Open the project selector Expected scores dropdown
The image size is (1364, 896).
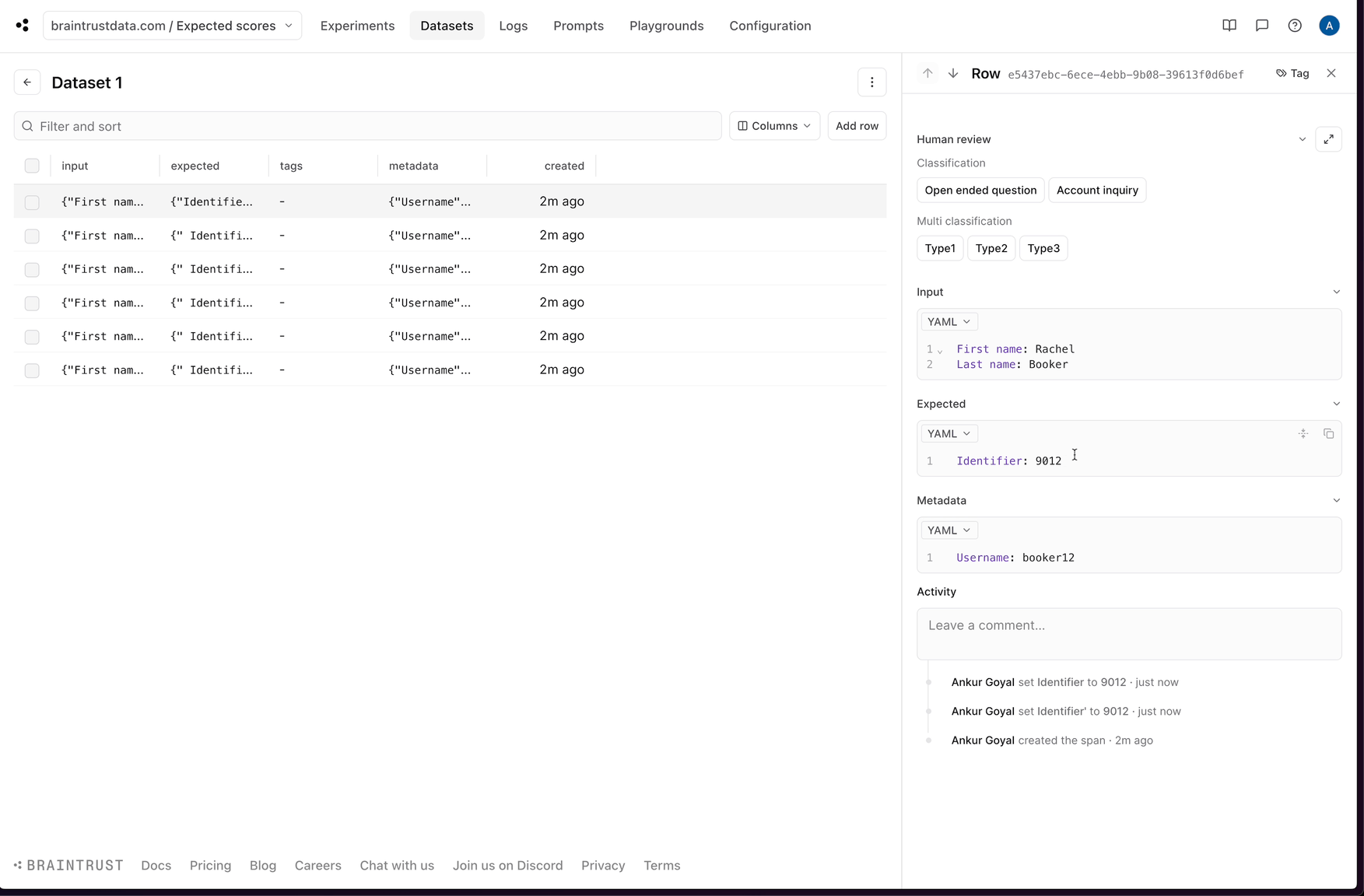pos(172,26)
